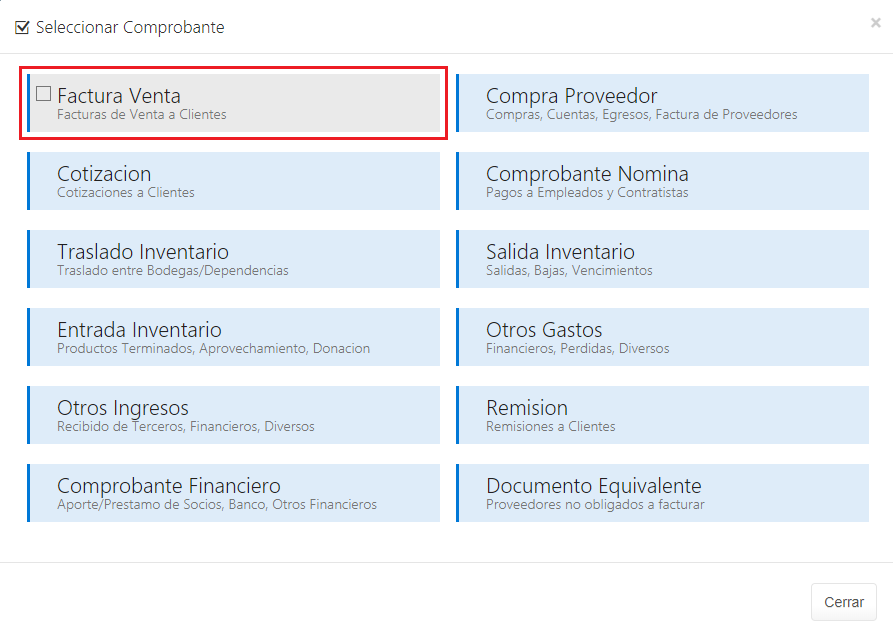This screenshot has width=893, height=644.
Task: Open Comprobante Financiero voucher type
Action: [234, 493]
